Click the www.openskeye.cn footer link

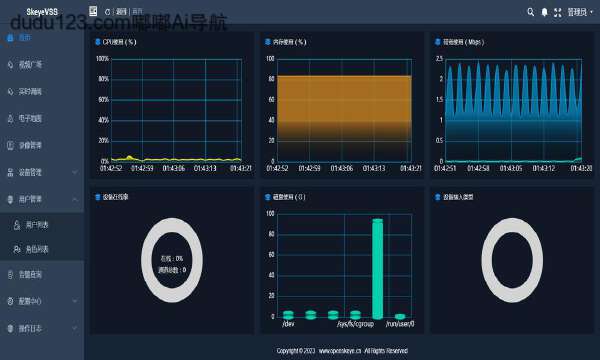[x=339, y=351]
